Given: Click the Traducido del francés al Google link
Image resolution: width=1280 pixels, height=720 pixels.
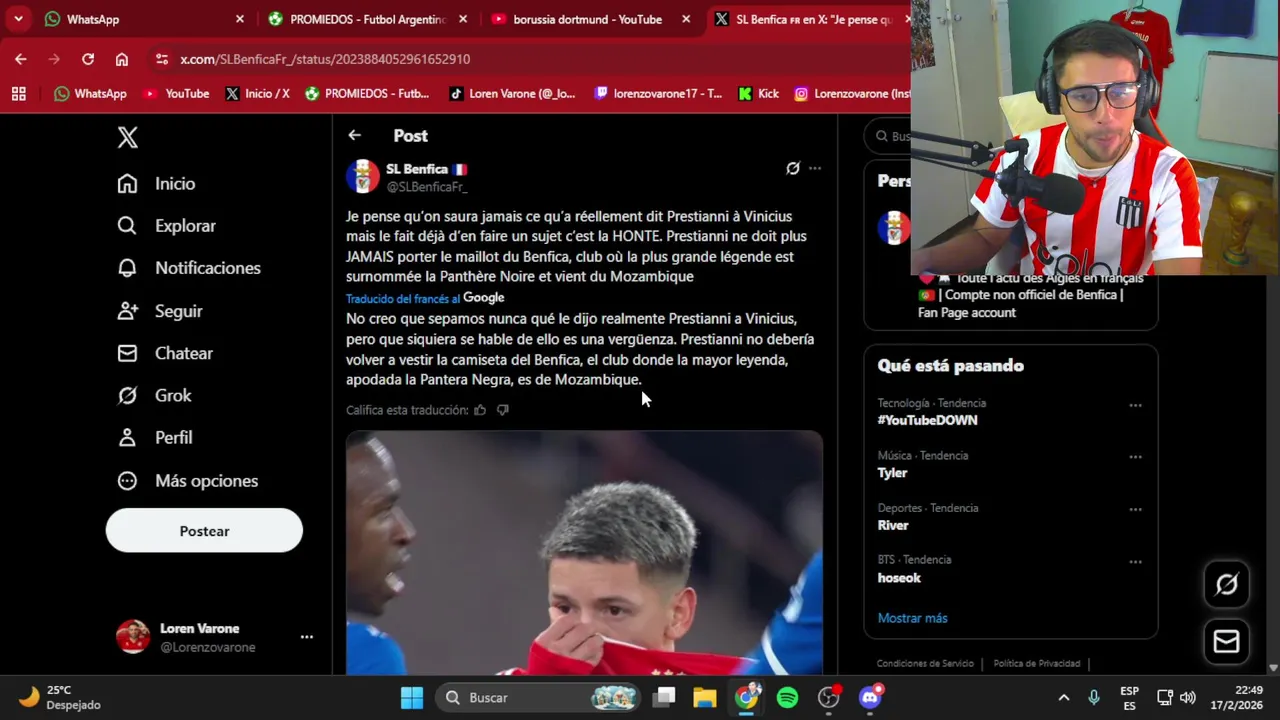Looking at the screenshot, I should point(425,298).
